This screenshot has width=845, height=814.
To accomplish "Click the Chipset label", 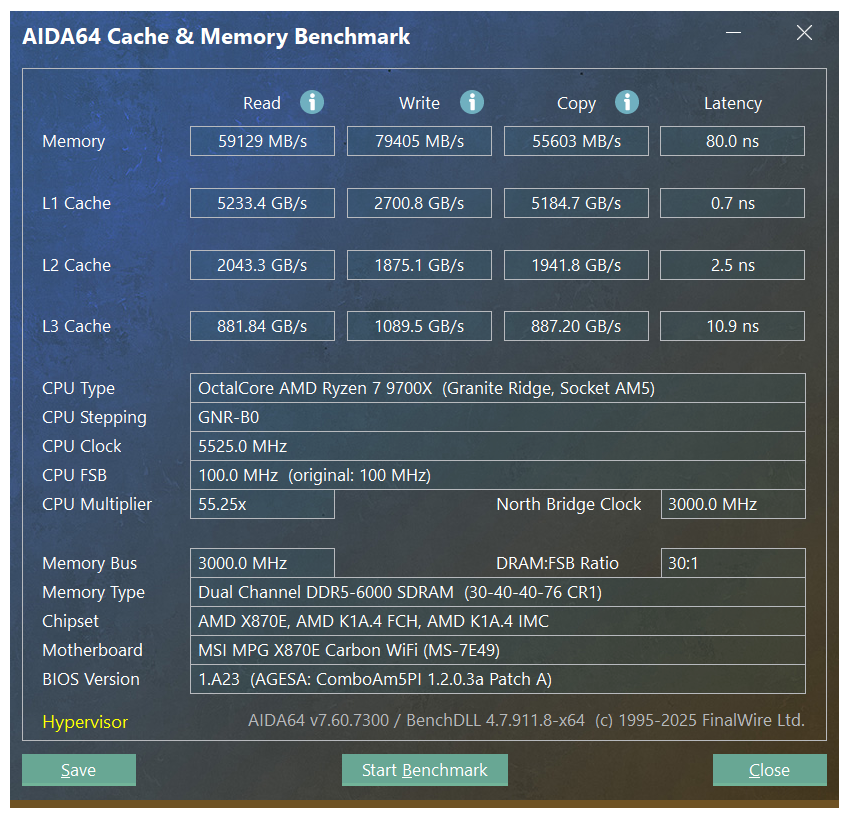I will click(71, 622).
